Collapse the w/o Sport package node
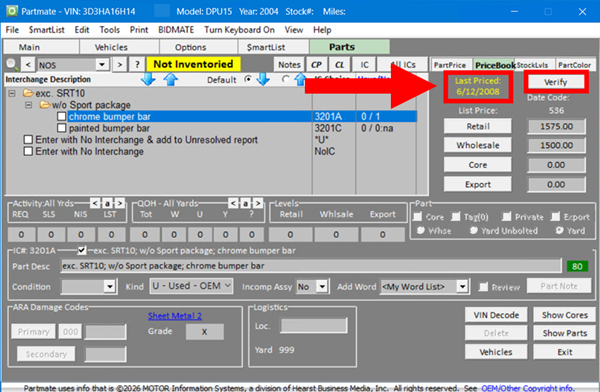The width and height of the screenshot is (600, 392). 29,105
